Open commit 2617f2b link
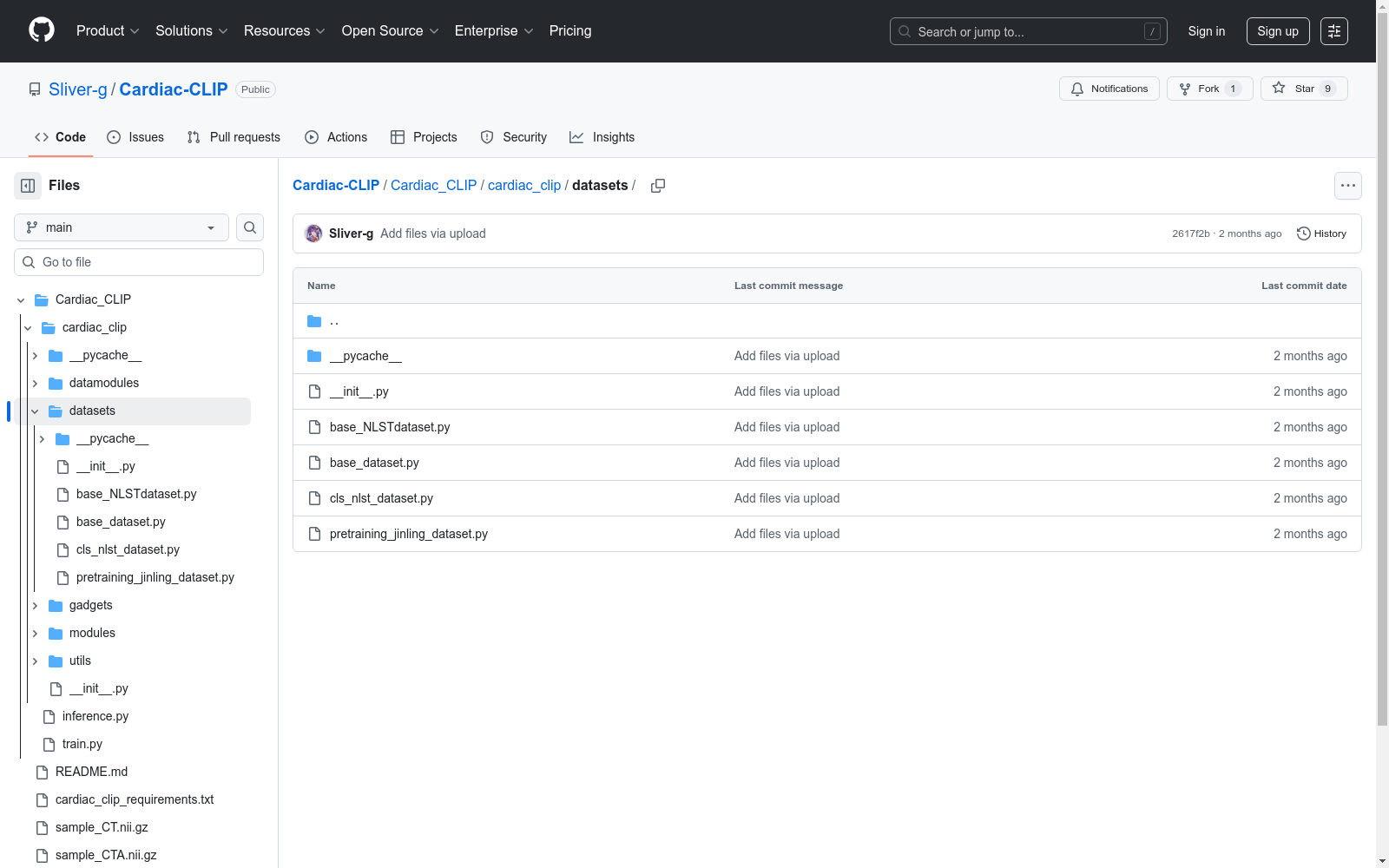This screenshot has width=1389, height=868. pos(1191,233)
